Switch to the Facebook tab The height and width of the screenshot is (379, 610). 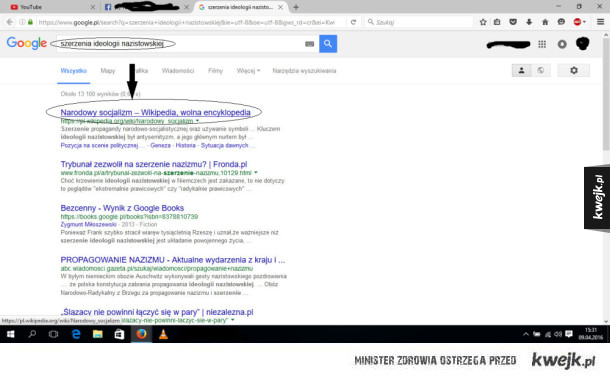[146, 7]
